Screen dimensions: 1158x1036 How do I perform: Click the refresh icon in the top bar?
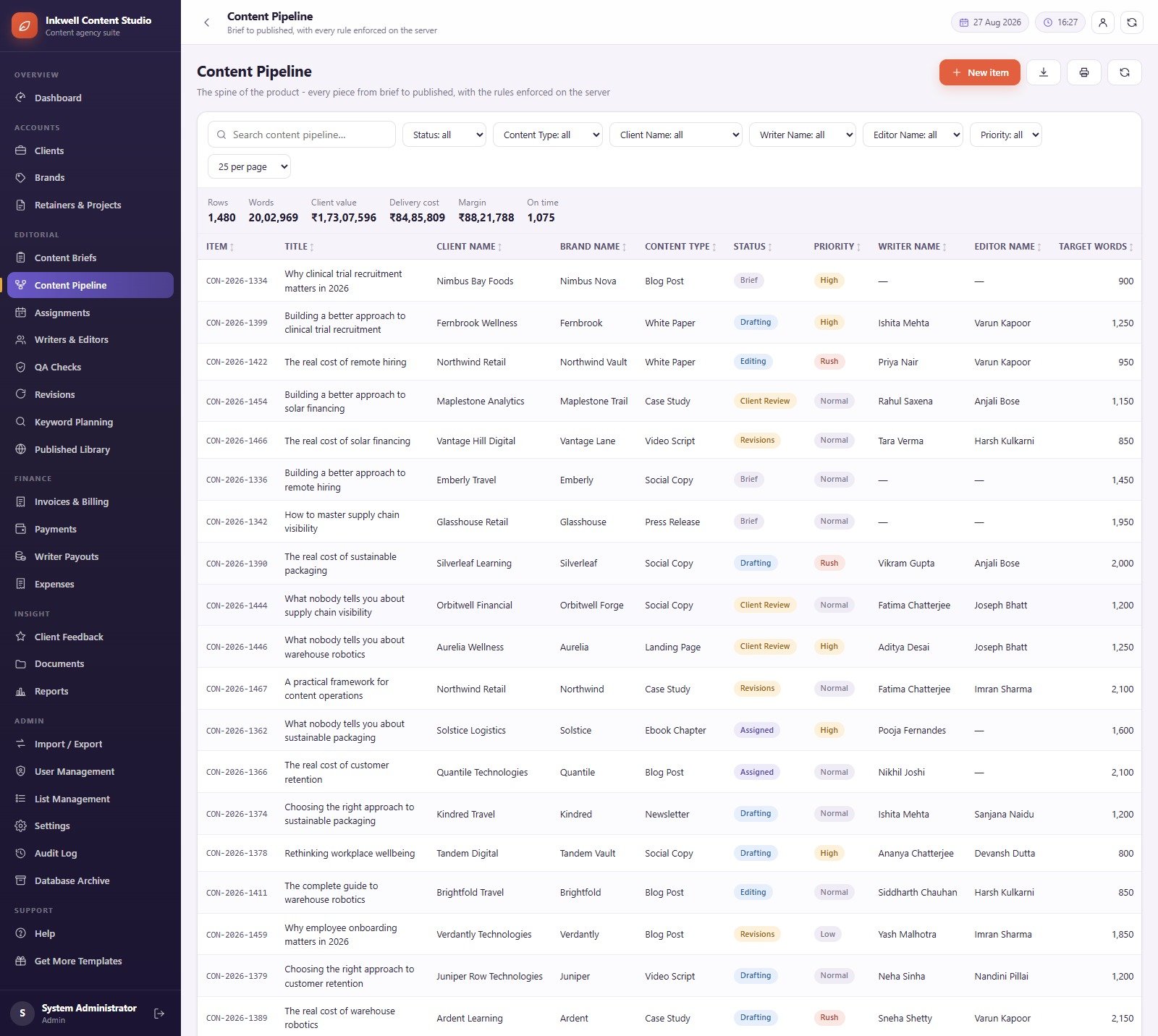(x=1131, y=22)
